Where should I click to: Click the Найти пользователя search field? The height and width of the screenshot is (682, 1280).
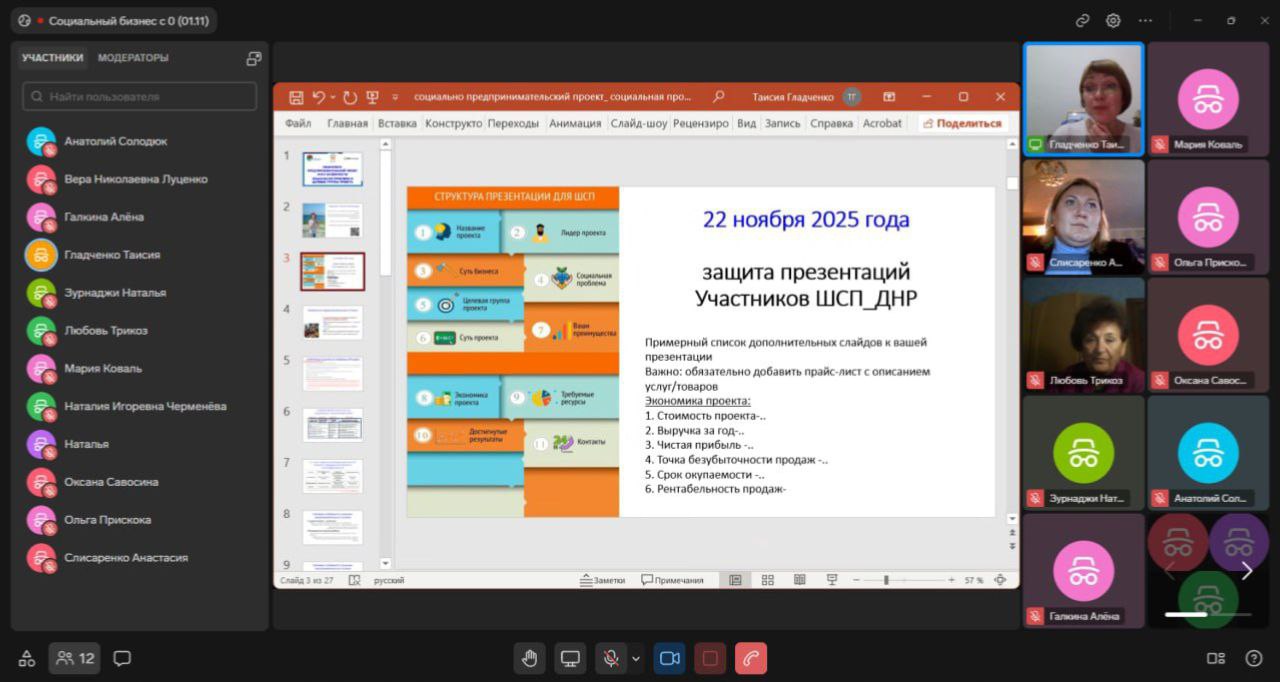[x=140, y=97]
